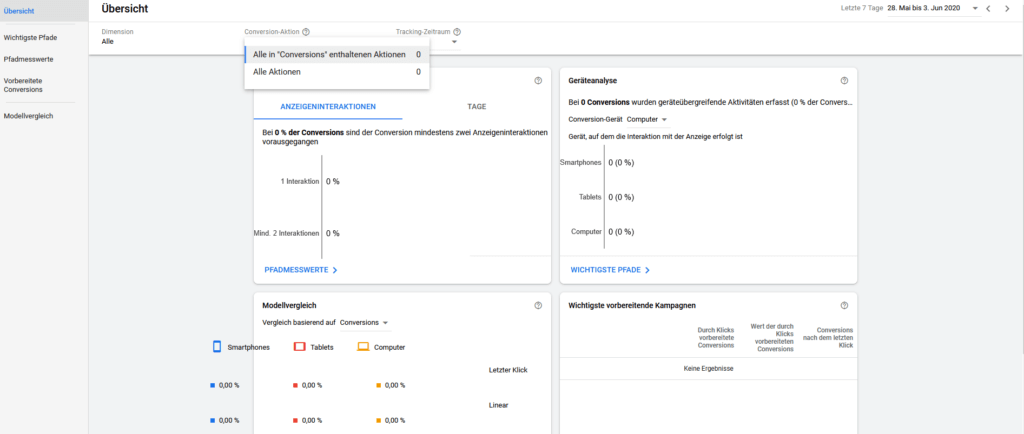
Task: Click the blue Smartphones legend icon
Action: tap(217, 347)
